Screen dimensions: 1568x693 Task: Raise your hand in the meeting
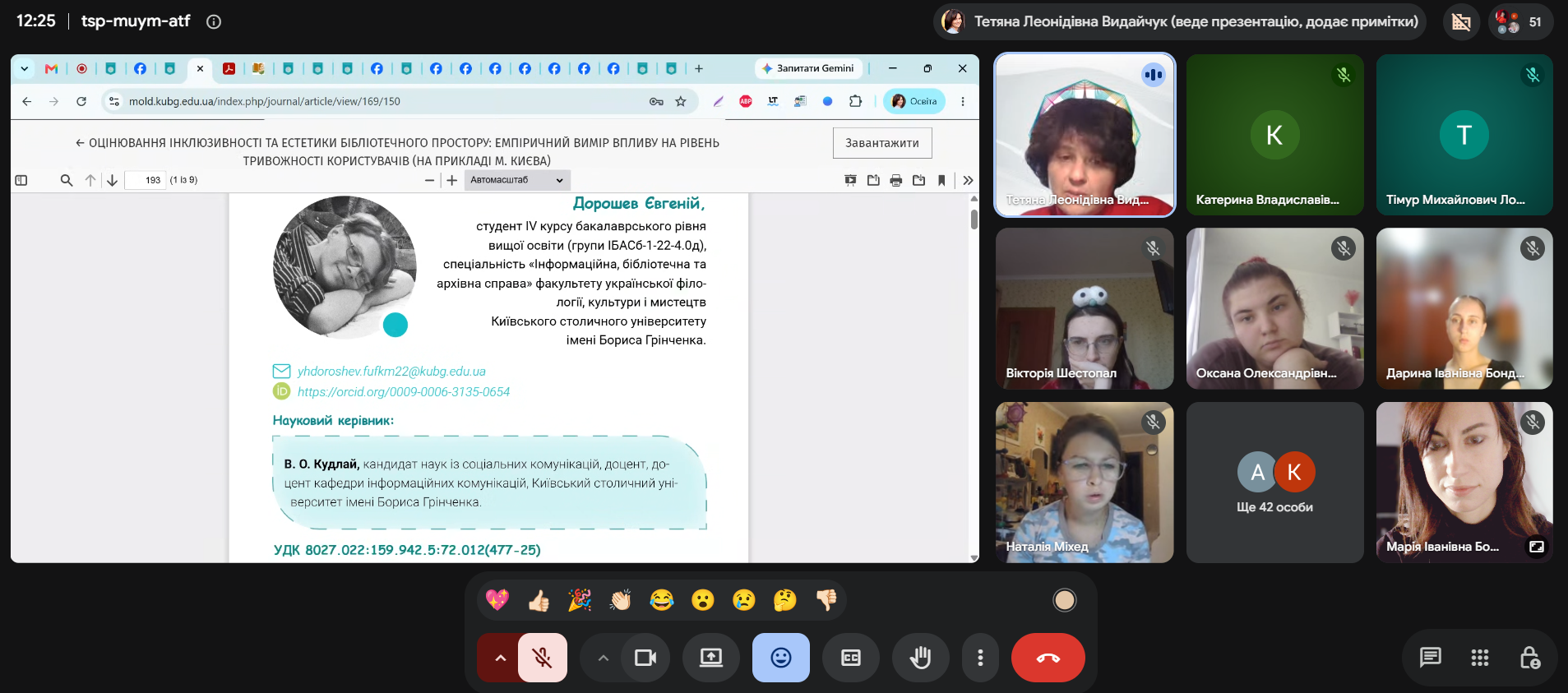click(x=921, y=658)
